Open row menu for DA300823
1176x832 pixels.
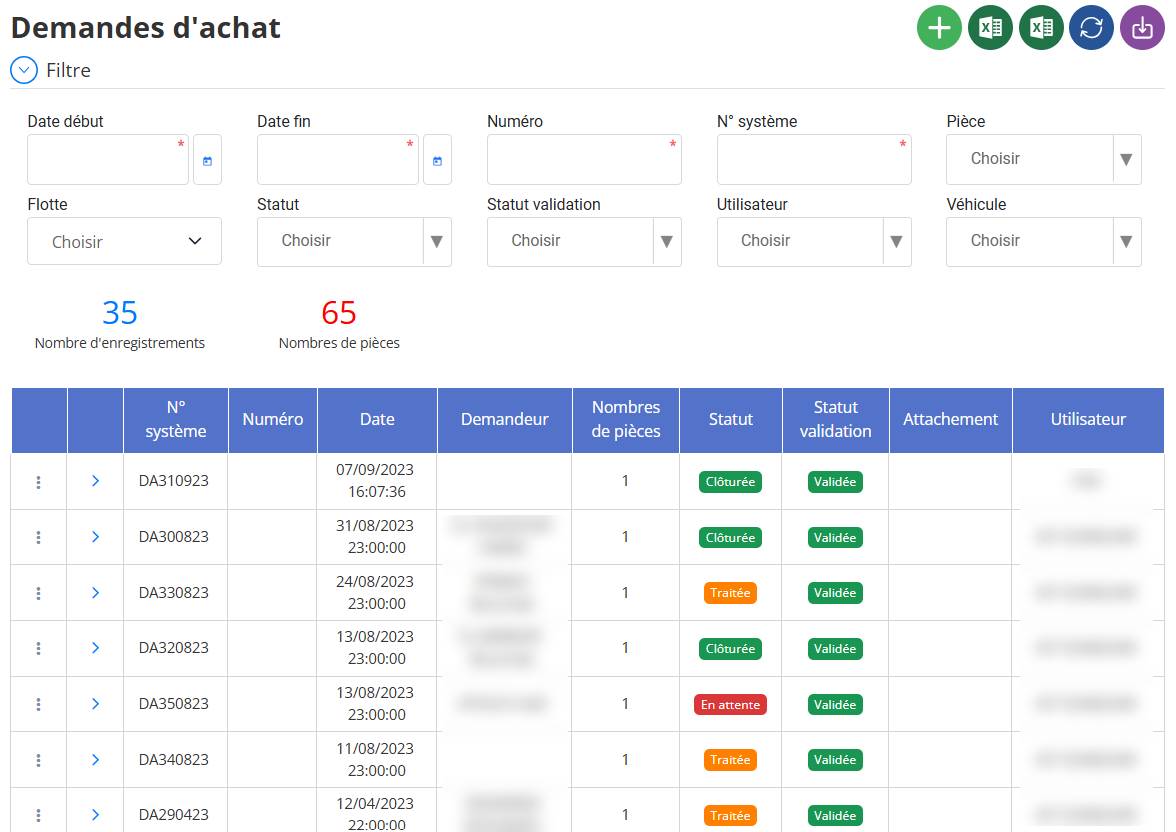coord(38,537)
